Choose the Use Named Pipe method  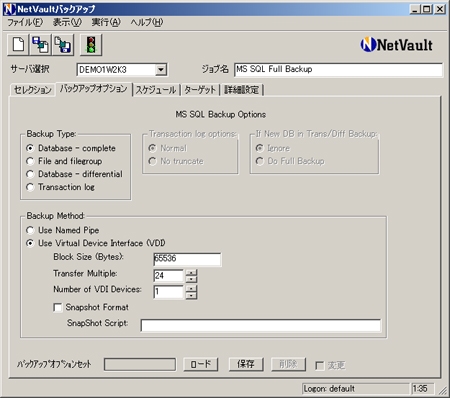tap(30, 230)
